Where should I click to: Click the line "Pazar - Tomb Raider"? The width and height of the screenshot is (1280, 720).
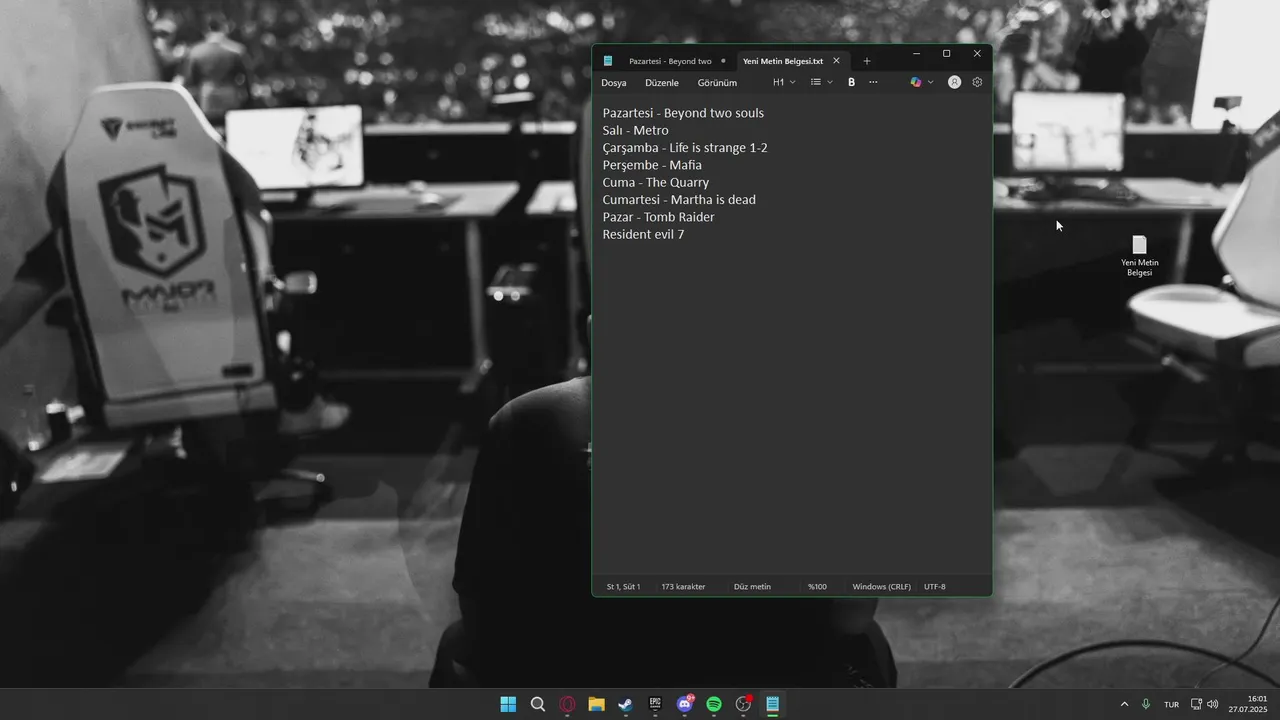(x=658, y=217)
